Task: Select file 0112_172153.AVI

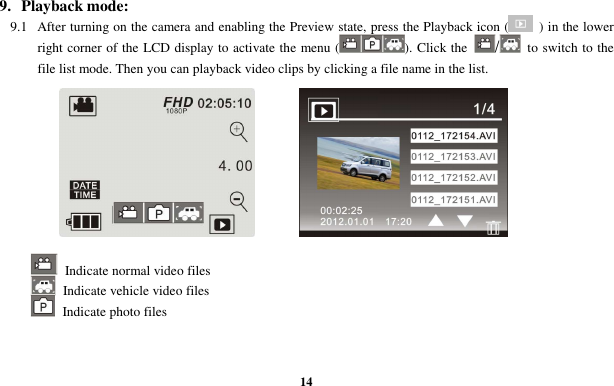Action: coord(454,157)
